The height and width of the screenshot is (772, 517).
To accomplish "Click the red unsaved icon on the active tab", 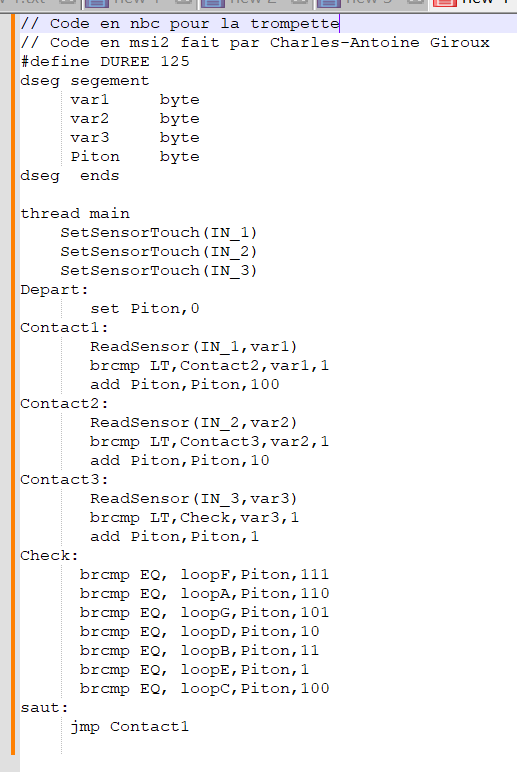I will (x=445, y=3).
